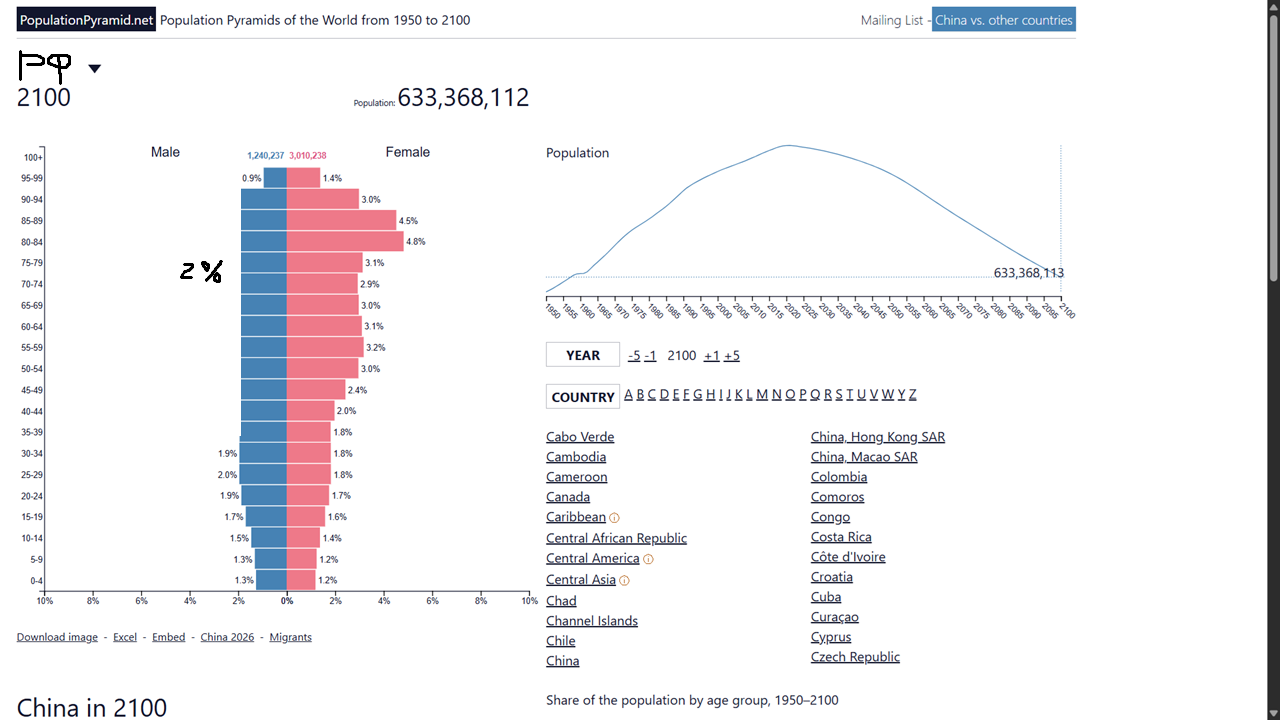Go back five years with -5
The image size is (1280, 720).
click(634, 356)
